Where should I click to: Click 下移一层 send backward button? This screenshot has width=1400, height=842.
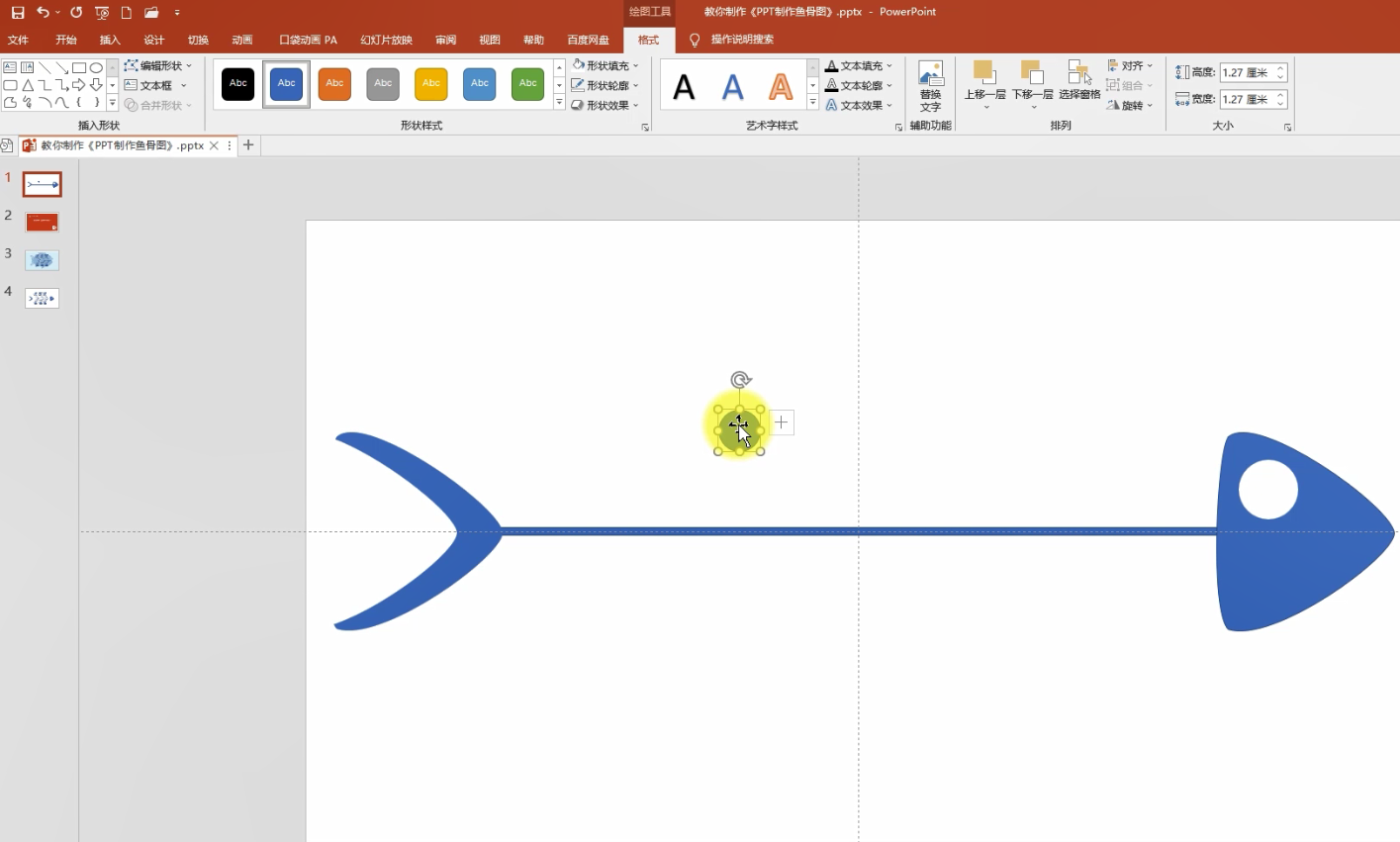pos(1032,86)
